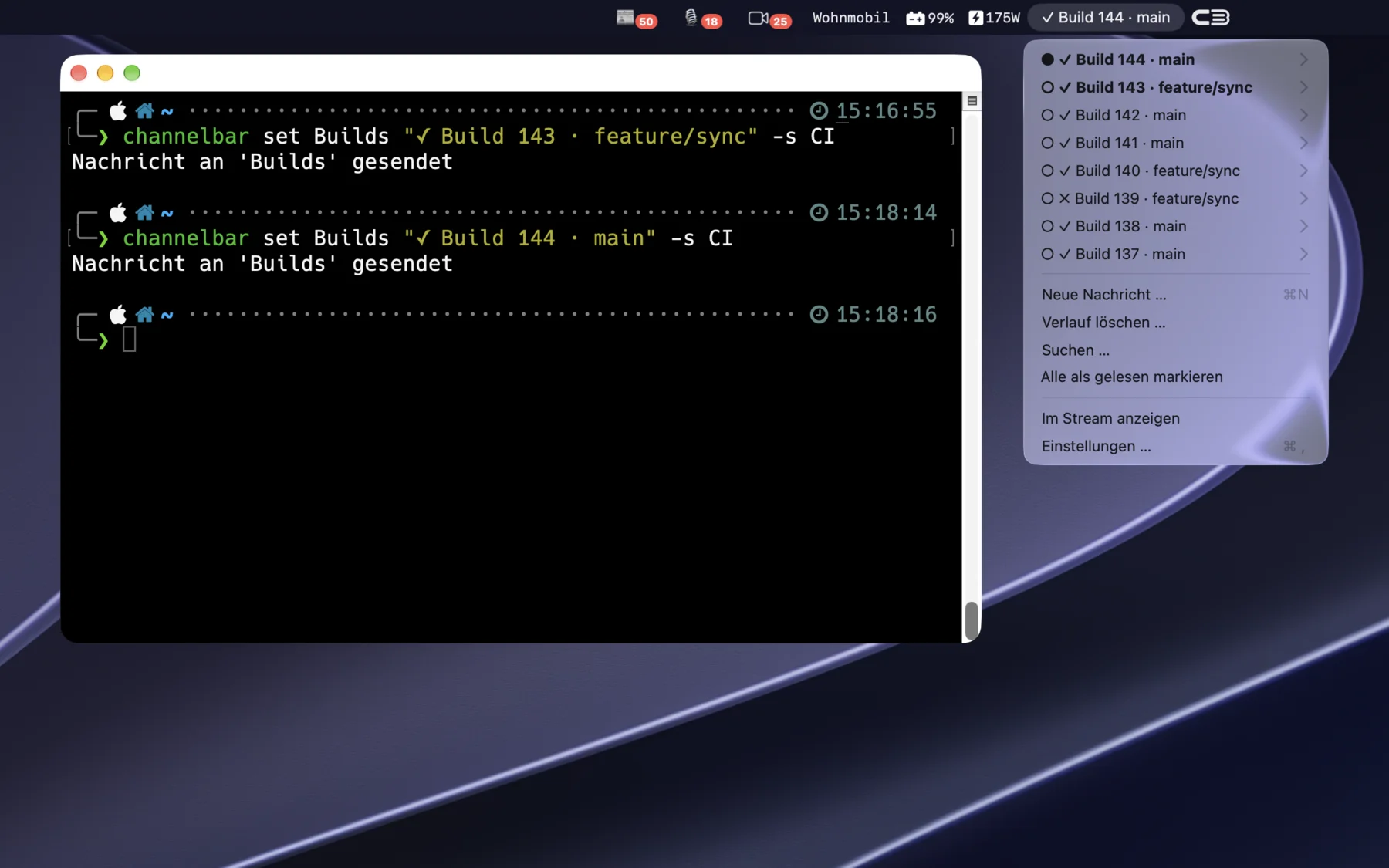
Task: Click the home icon in the 15:16:55 prompt
Action: (x=144, y=110)
